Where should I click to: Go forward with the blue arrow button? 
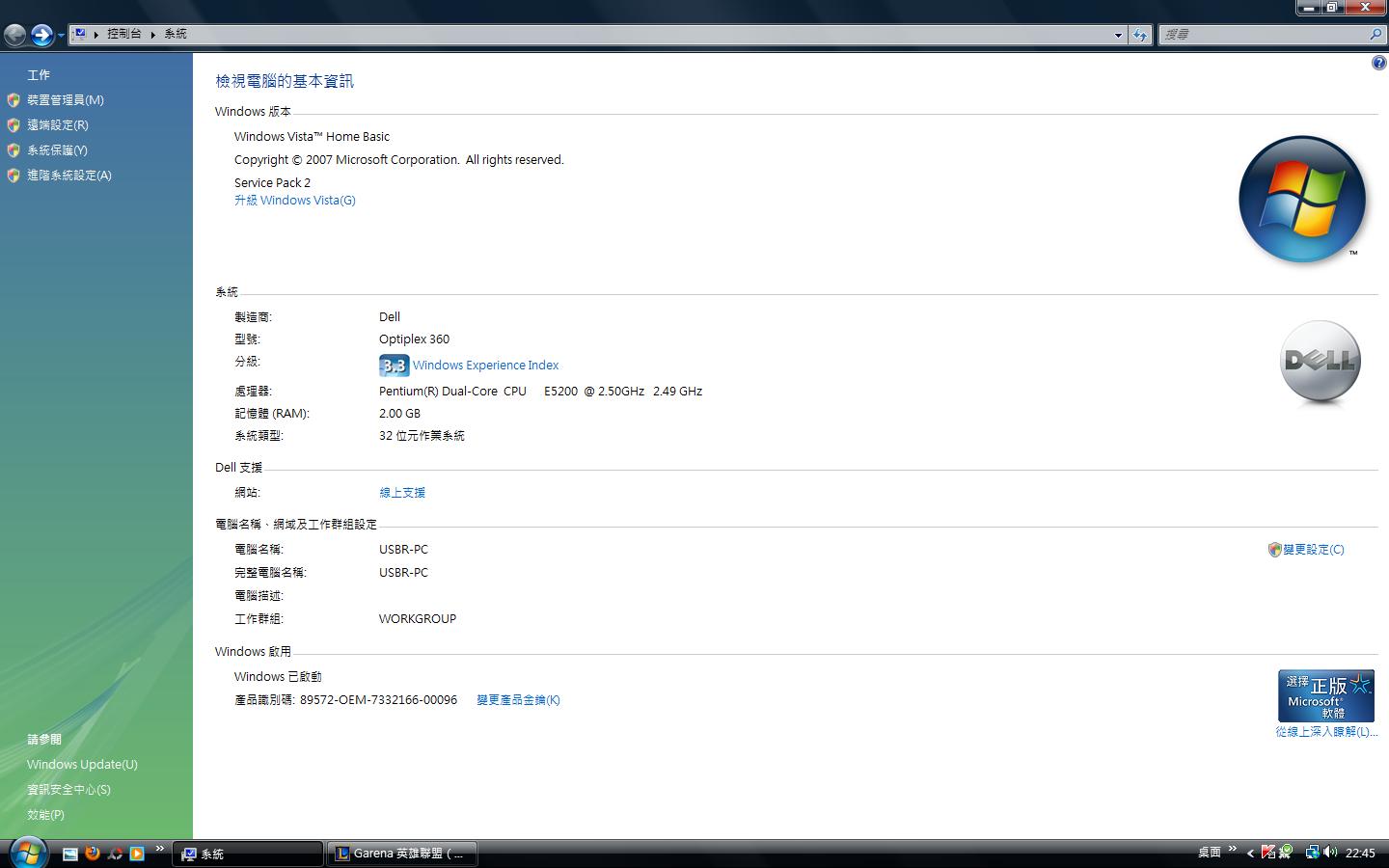point(41,36)
